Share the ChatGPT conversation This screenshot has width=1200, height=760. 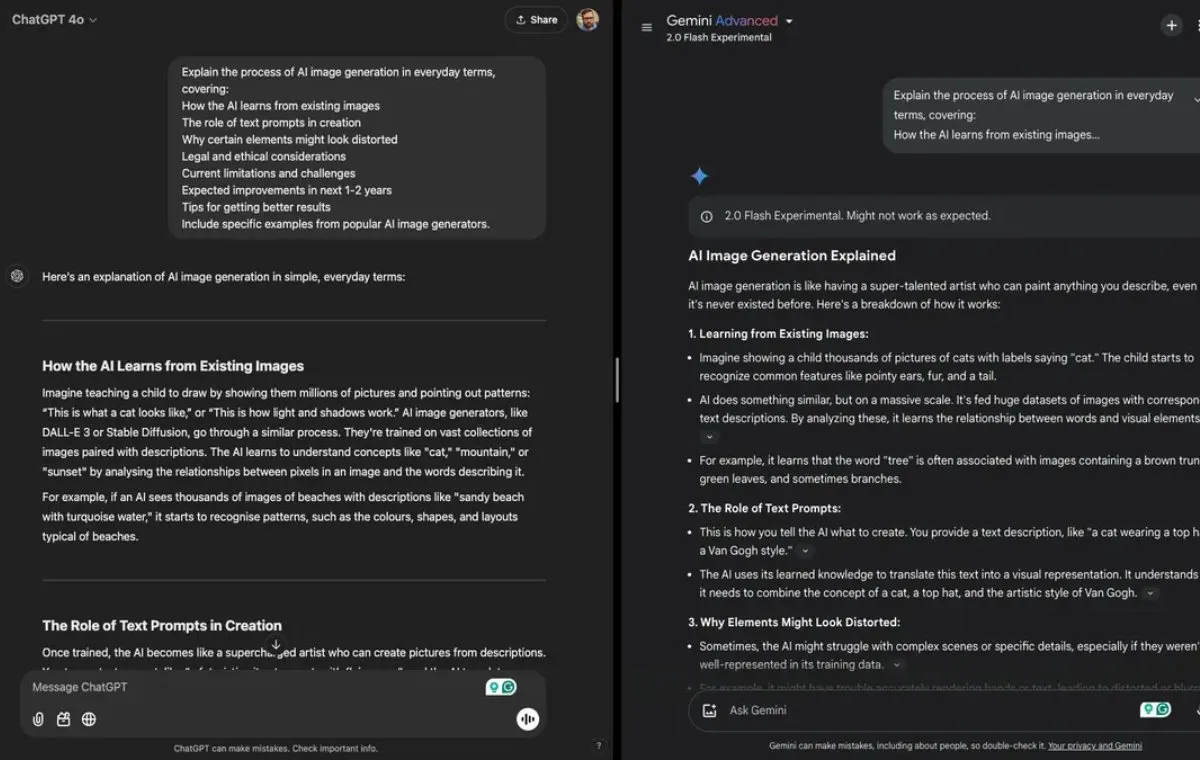coord(536,20)
